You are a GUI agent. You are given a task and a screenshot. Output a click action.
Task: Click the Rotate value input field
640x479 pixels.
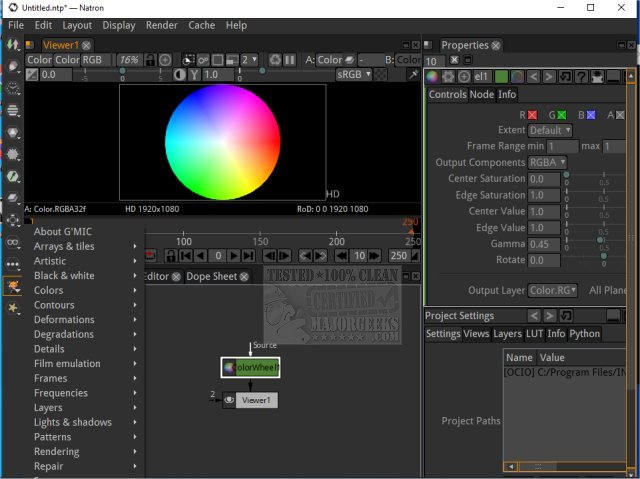543,261
